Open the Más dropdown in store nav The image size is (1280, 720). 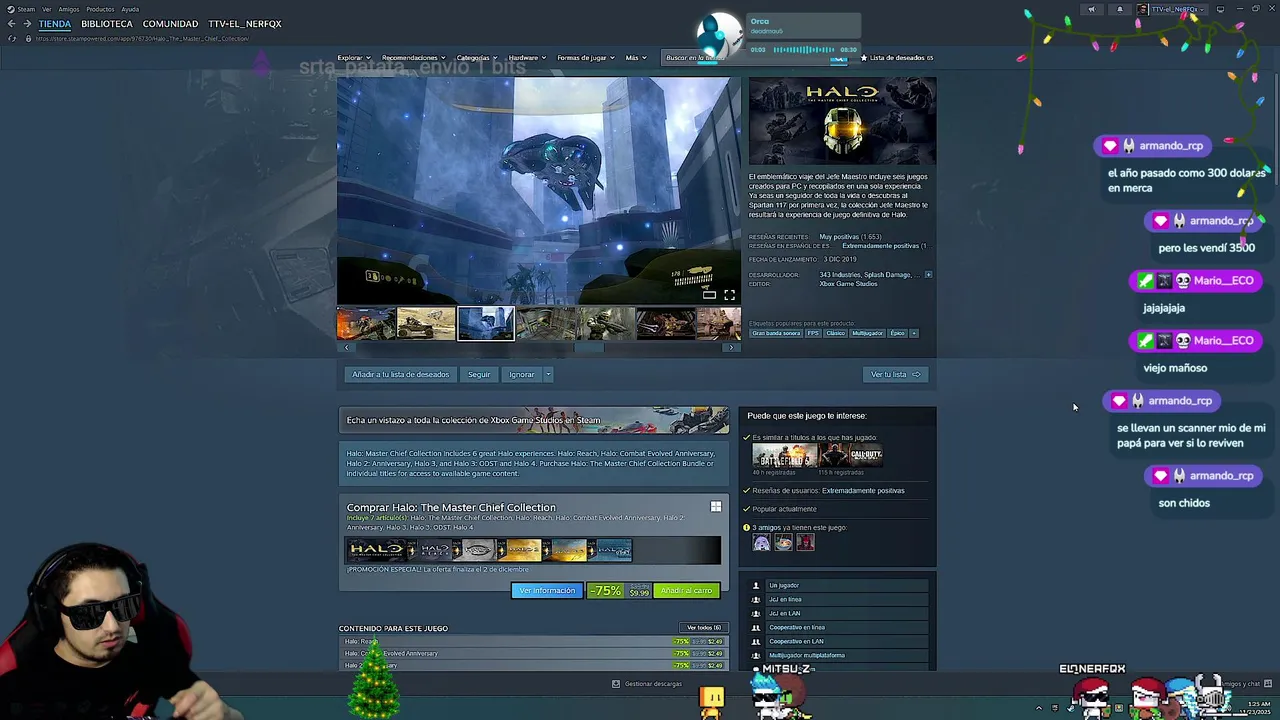636,58
